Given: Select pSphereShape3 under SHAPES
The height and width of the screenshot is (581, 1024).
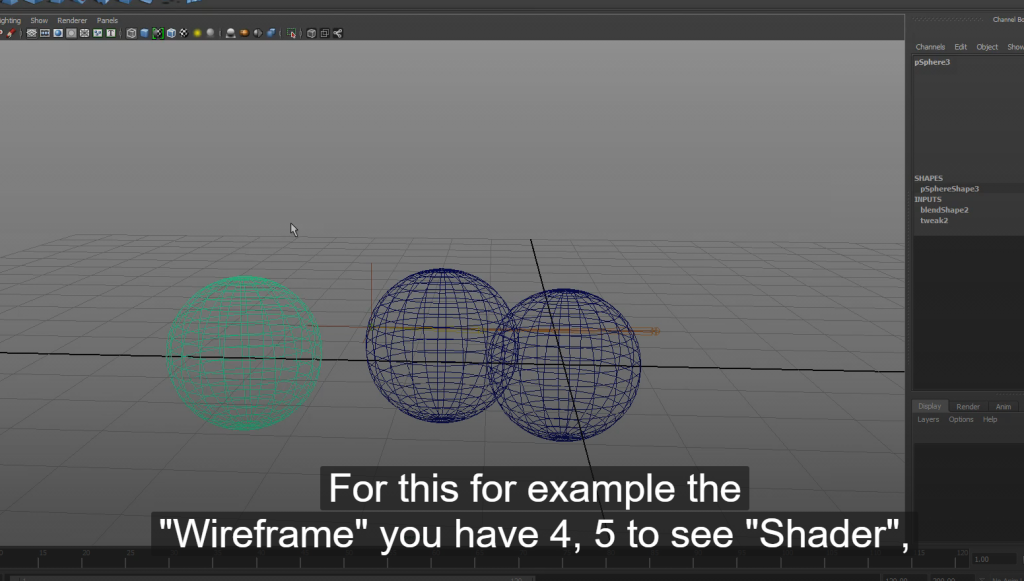Looking at the screenshot, I should (x=950, y=189).
